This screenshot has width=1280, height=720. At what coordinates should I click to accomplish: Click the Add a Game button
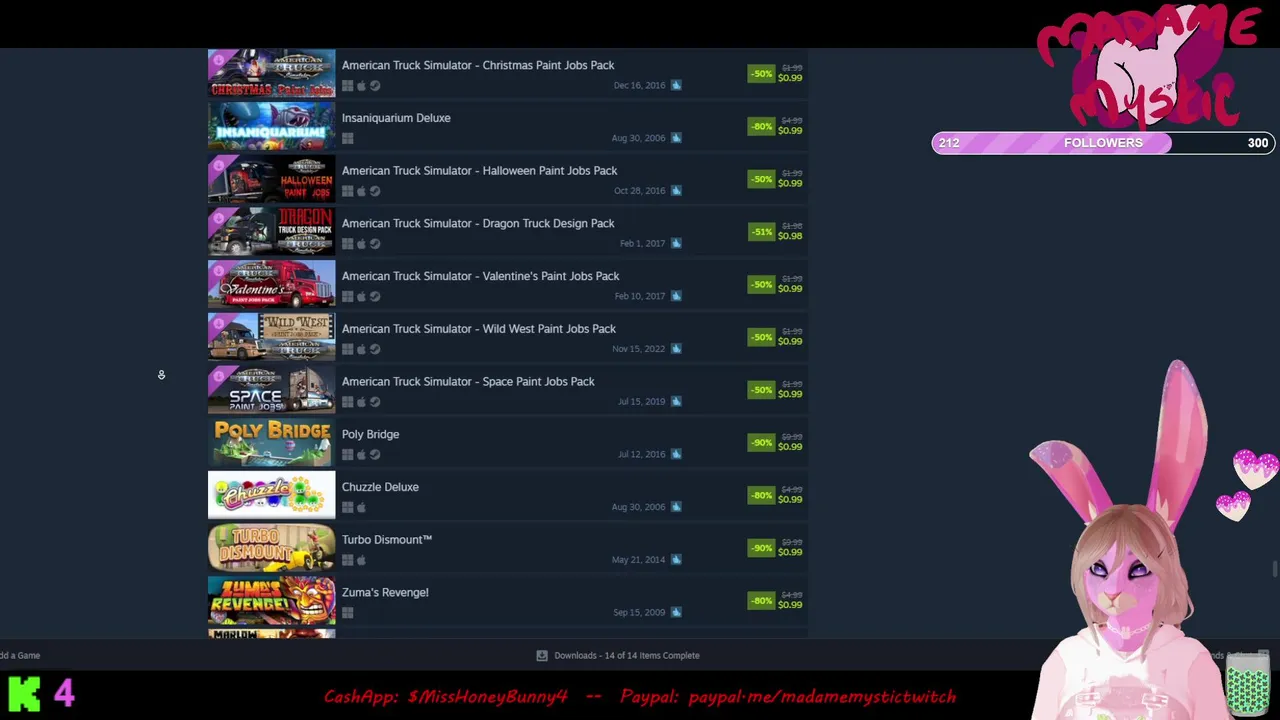[20, 656]
